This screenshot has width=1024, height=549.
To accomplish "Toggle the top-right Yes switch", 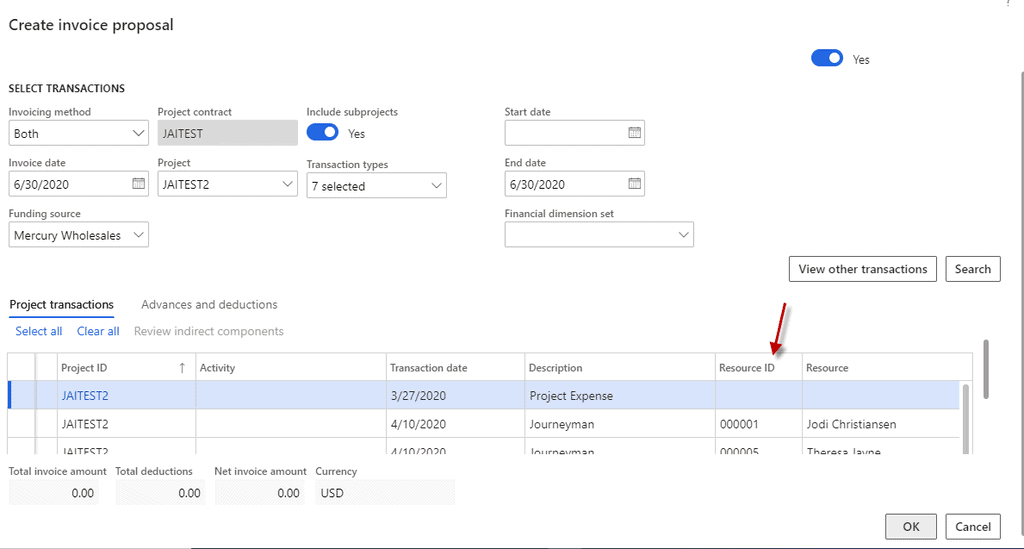I will 827,58.
